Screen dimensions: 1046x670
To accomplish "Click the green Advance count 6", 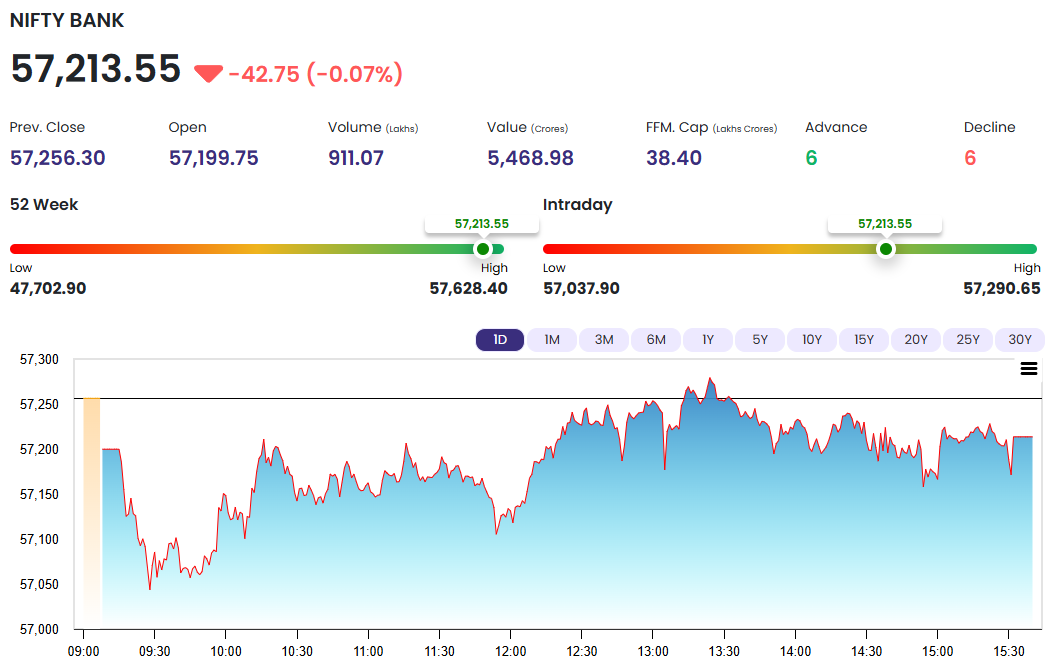I will click(811, 158).
